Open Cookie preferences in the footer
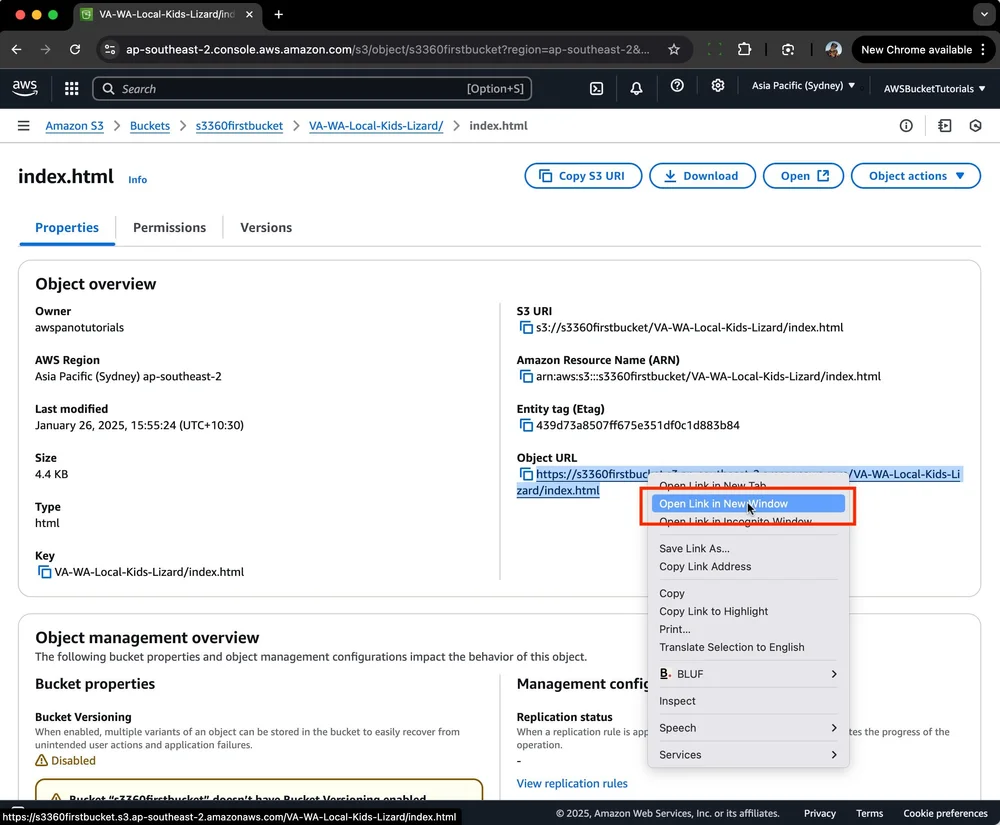 pyautogui.click(x=945, y=814)
